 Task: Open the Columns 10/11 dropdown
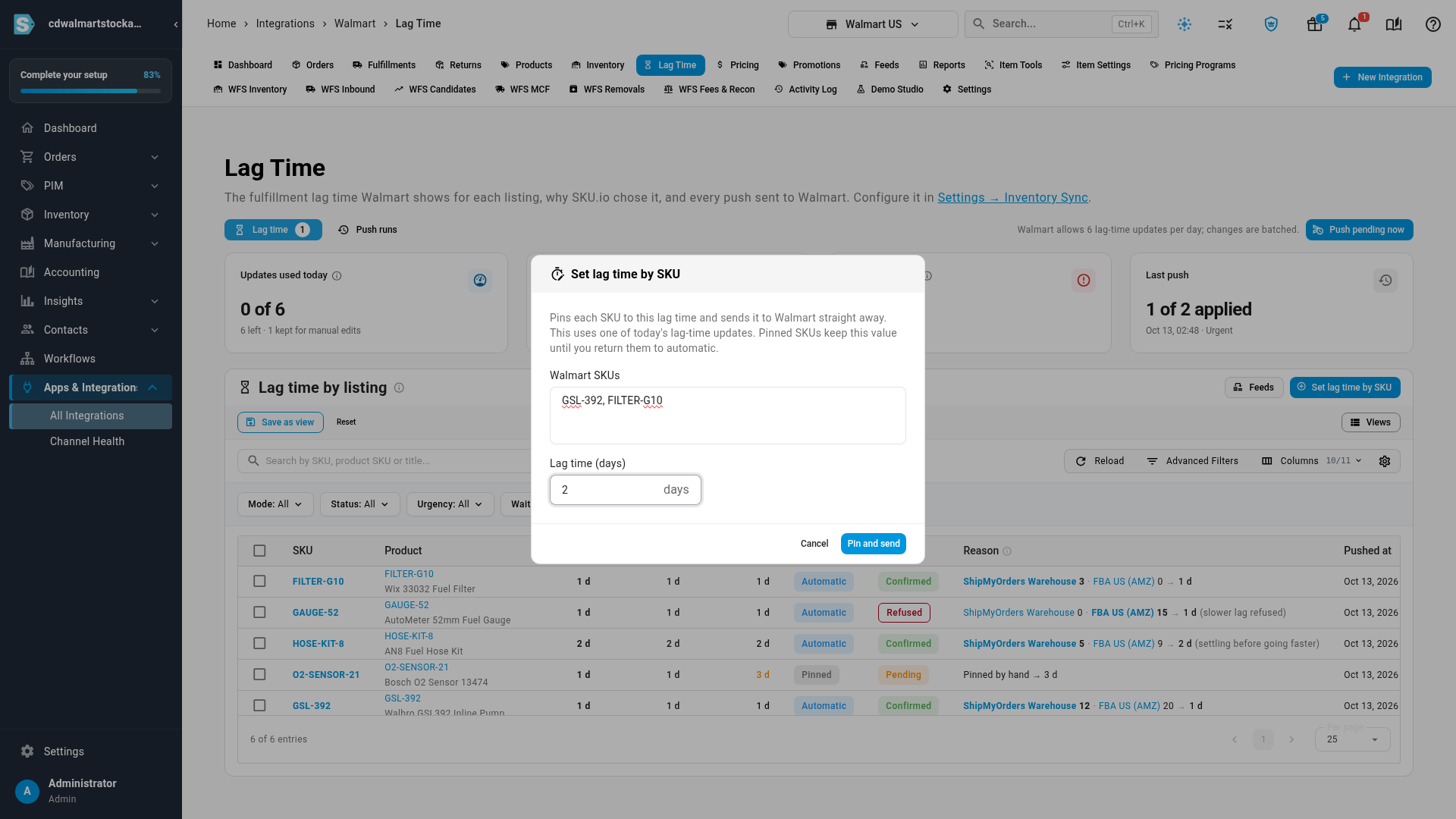point(1312,461)
